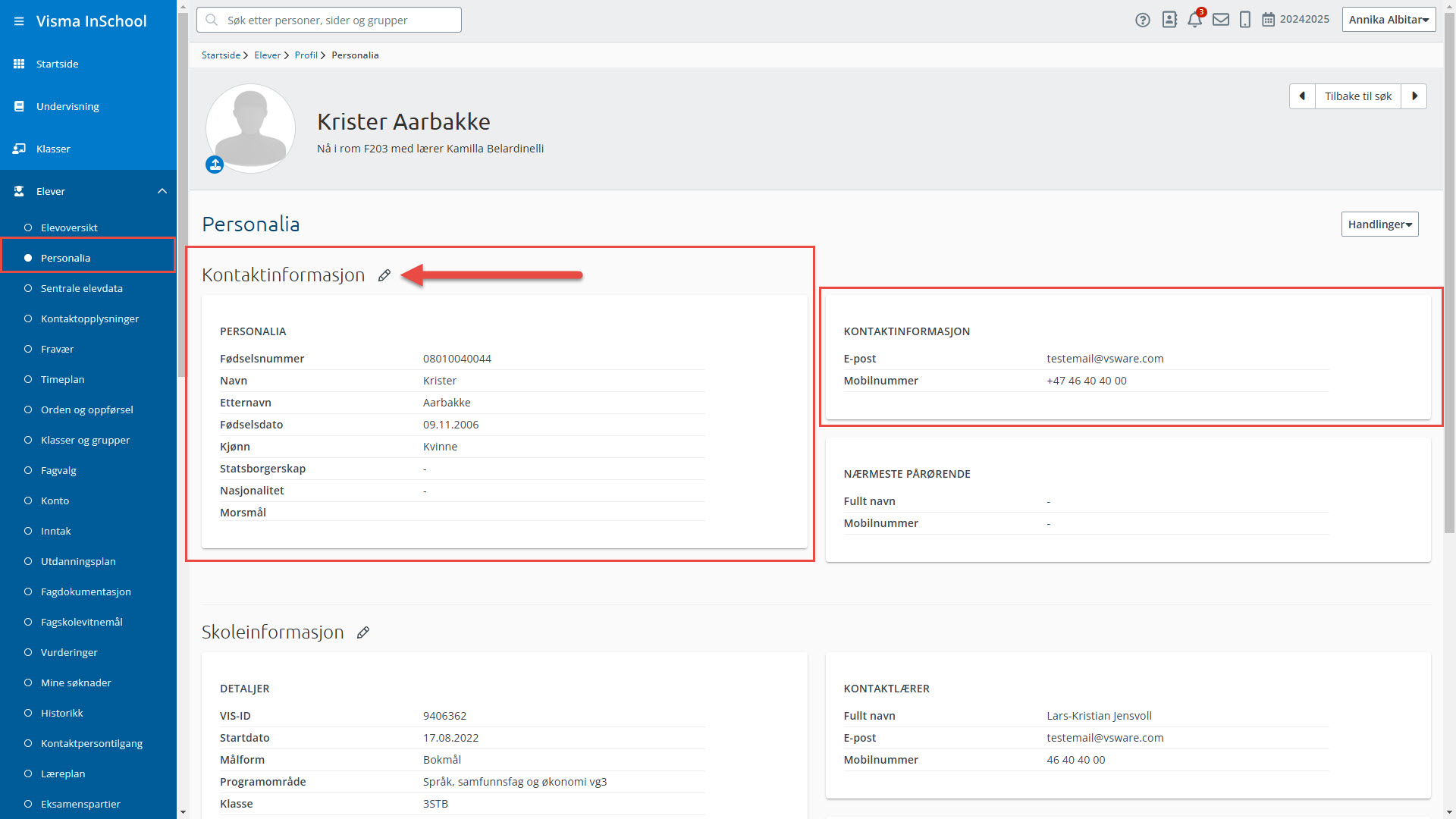Follow the Elever breadcrumb link
This screenshot has height=819, width=1456.
[267, 55]
